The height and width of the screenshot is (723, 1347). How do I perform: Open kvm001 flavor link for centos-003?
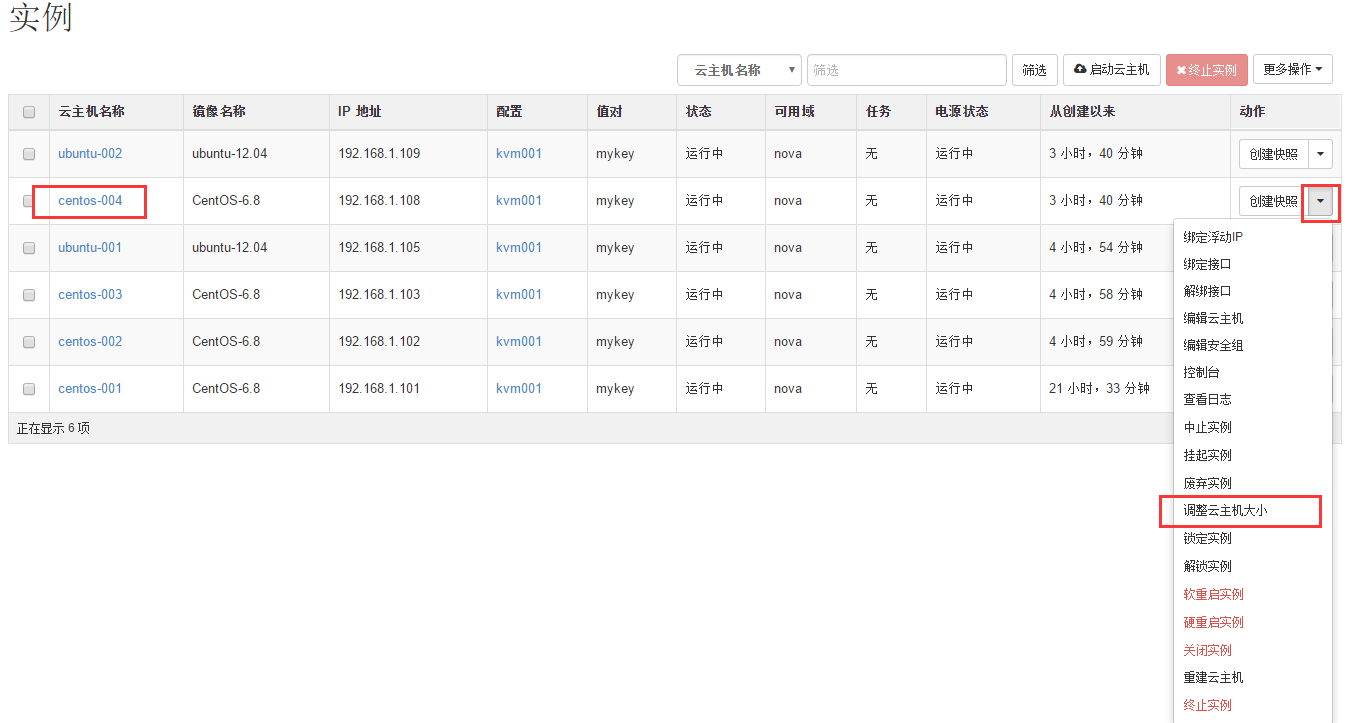[x=519, y=295]
